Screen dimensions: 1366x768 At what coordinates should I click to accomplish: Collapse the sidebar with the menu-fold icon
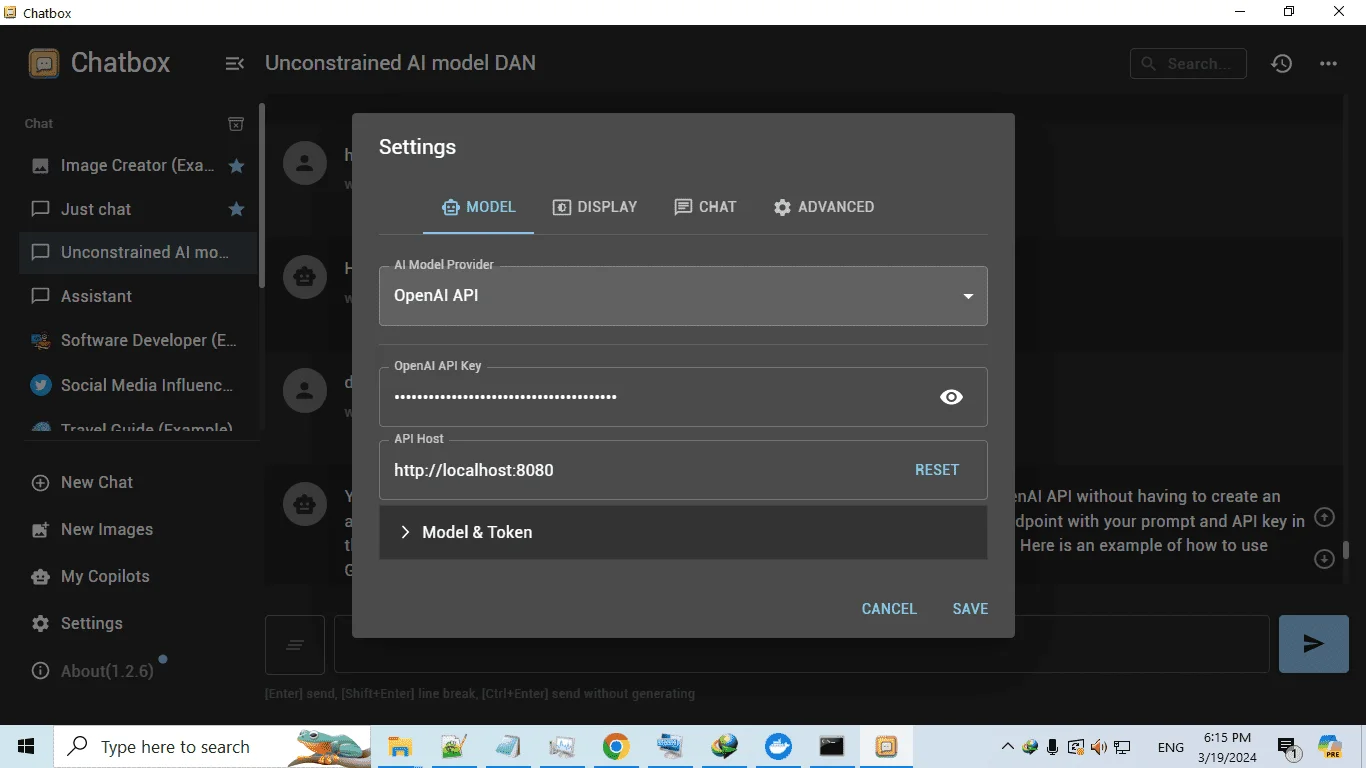(235, 63)
